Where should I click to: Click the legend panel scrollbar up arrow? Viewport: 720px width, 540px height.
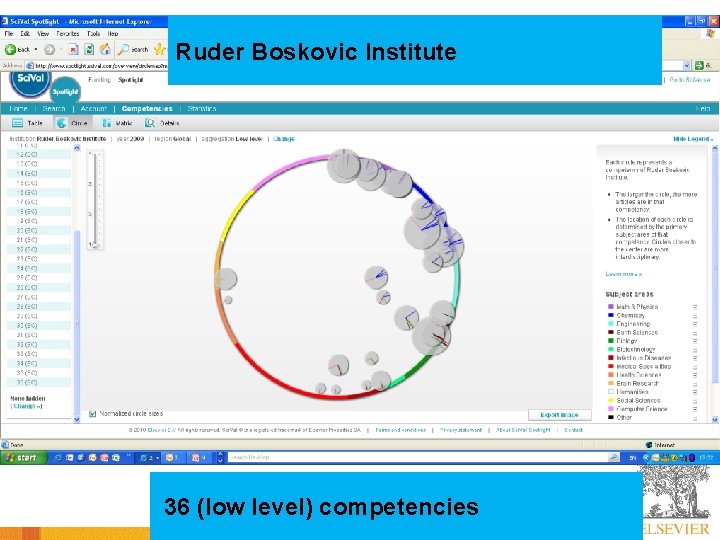[714, 149]
